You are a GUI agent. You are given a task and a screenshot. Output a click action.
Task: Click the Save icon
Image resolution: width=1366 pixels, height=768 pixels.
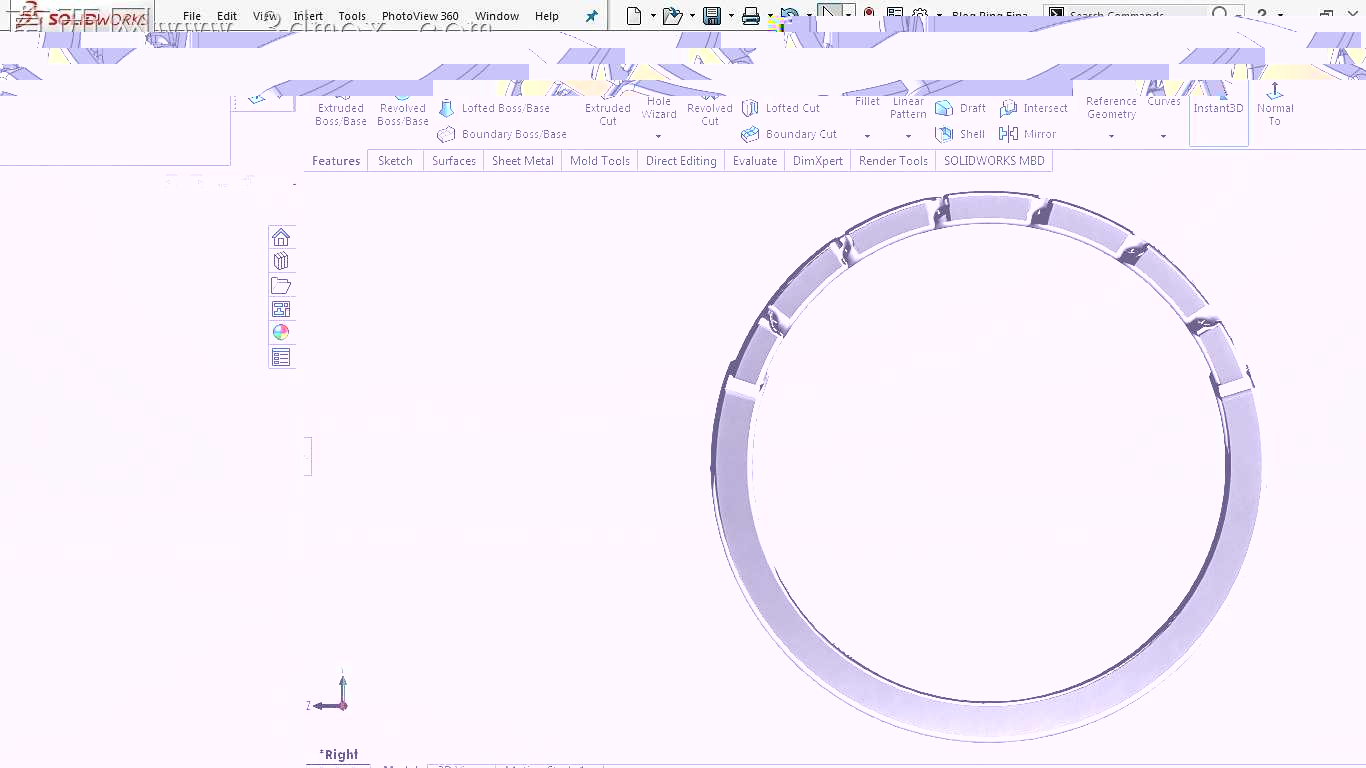coord(712,15)
